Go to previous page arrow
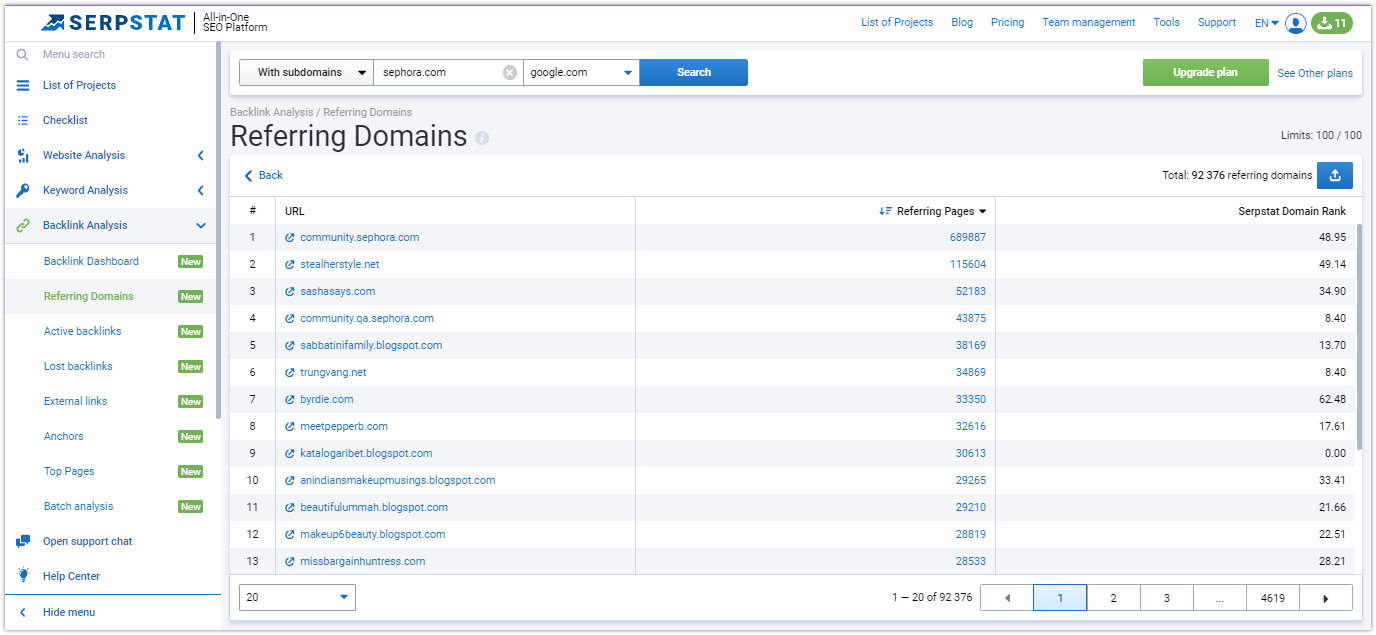This screenshot has height=635, width=1376. 1007,598
